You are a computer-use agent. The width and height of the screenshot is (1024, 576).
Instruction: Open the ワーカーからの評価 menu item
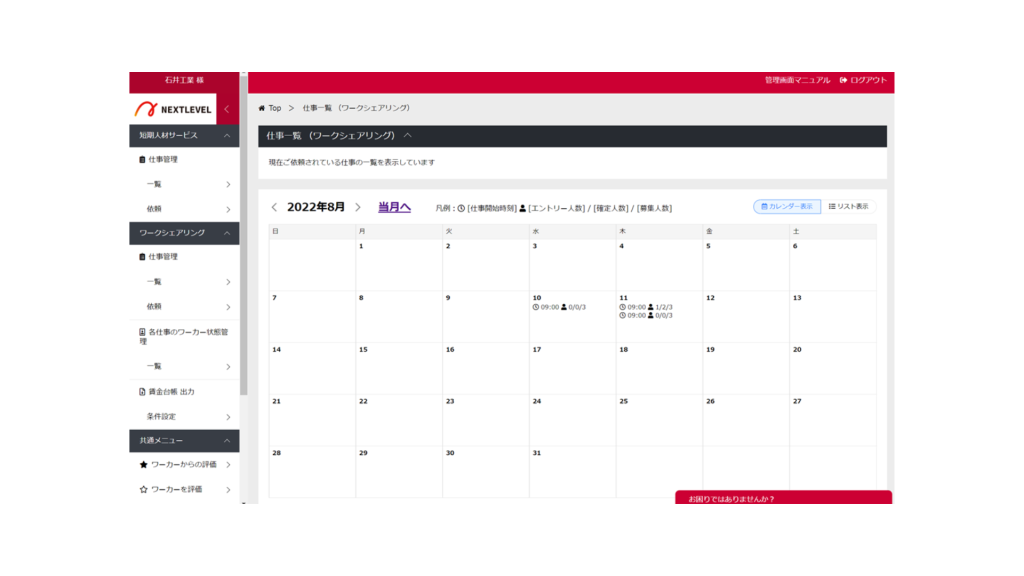184,465
